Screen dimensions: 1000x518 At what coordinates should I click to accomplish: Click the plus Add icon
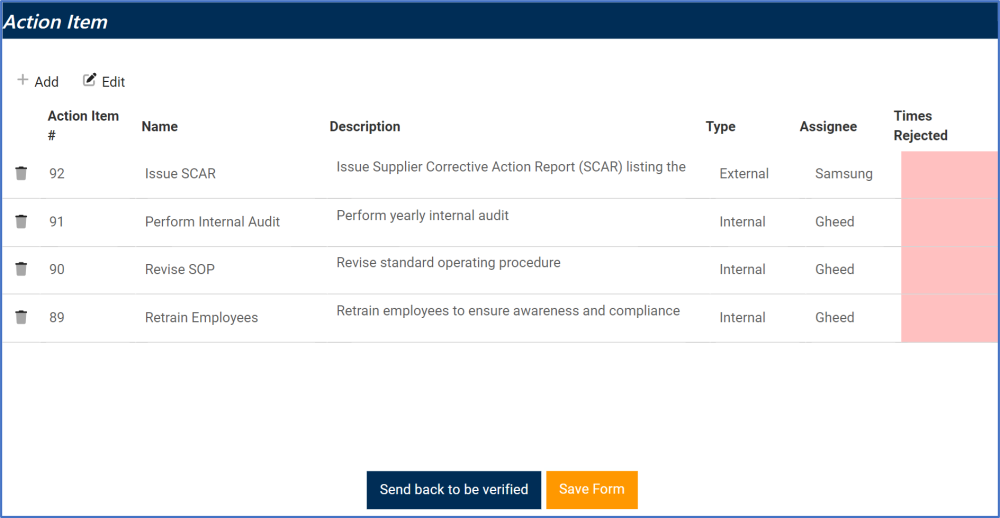pyautogui.click(x=23, y=81)
